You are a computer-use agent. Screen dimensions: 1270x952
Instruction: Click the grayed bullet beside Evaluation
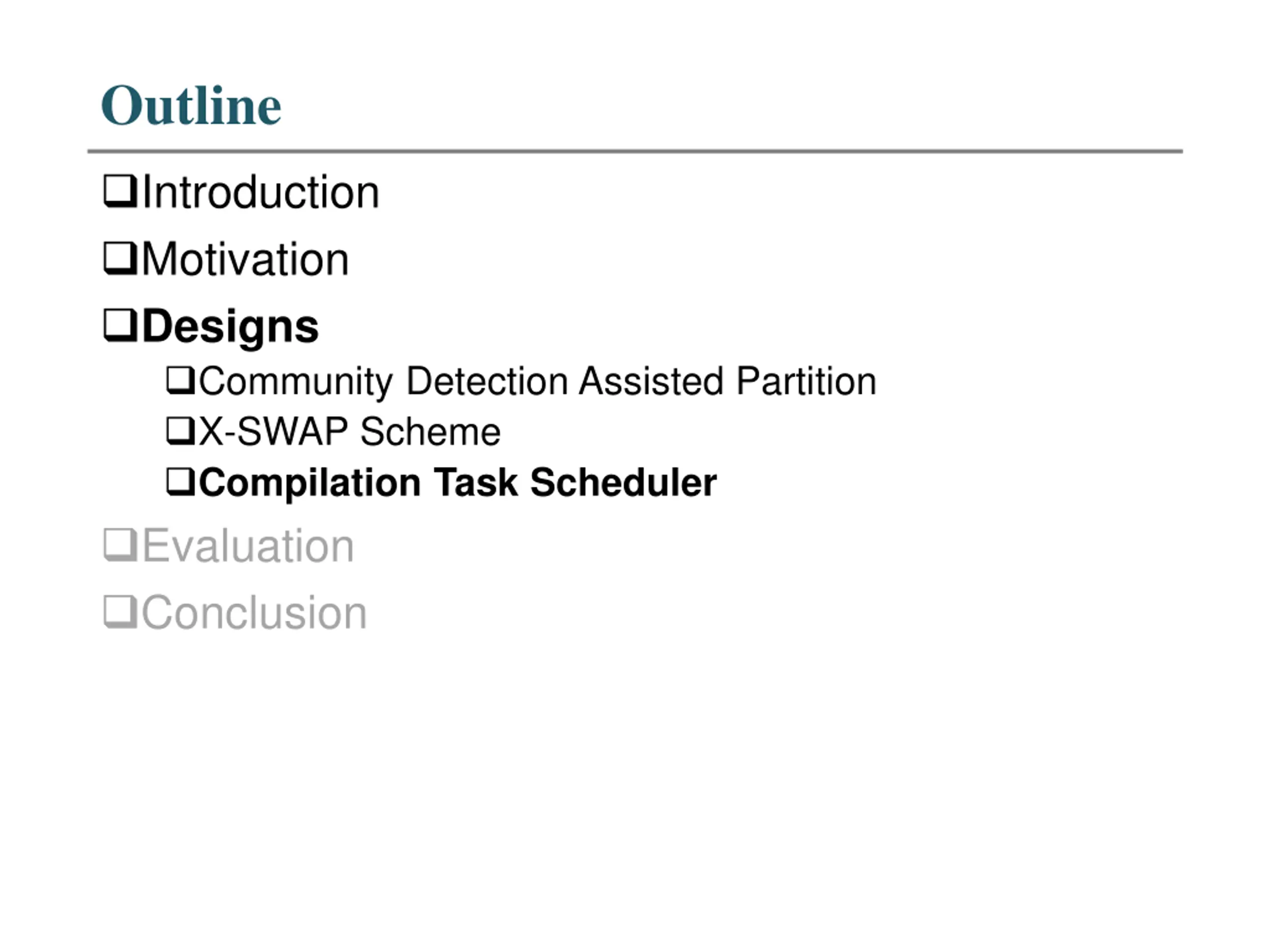pyautogui.click(x=120, y=545)
